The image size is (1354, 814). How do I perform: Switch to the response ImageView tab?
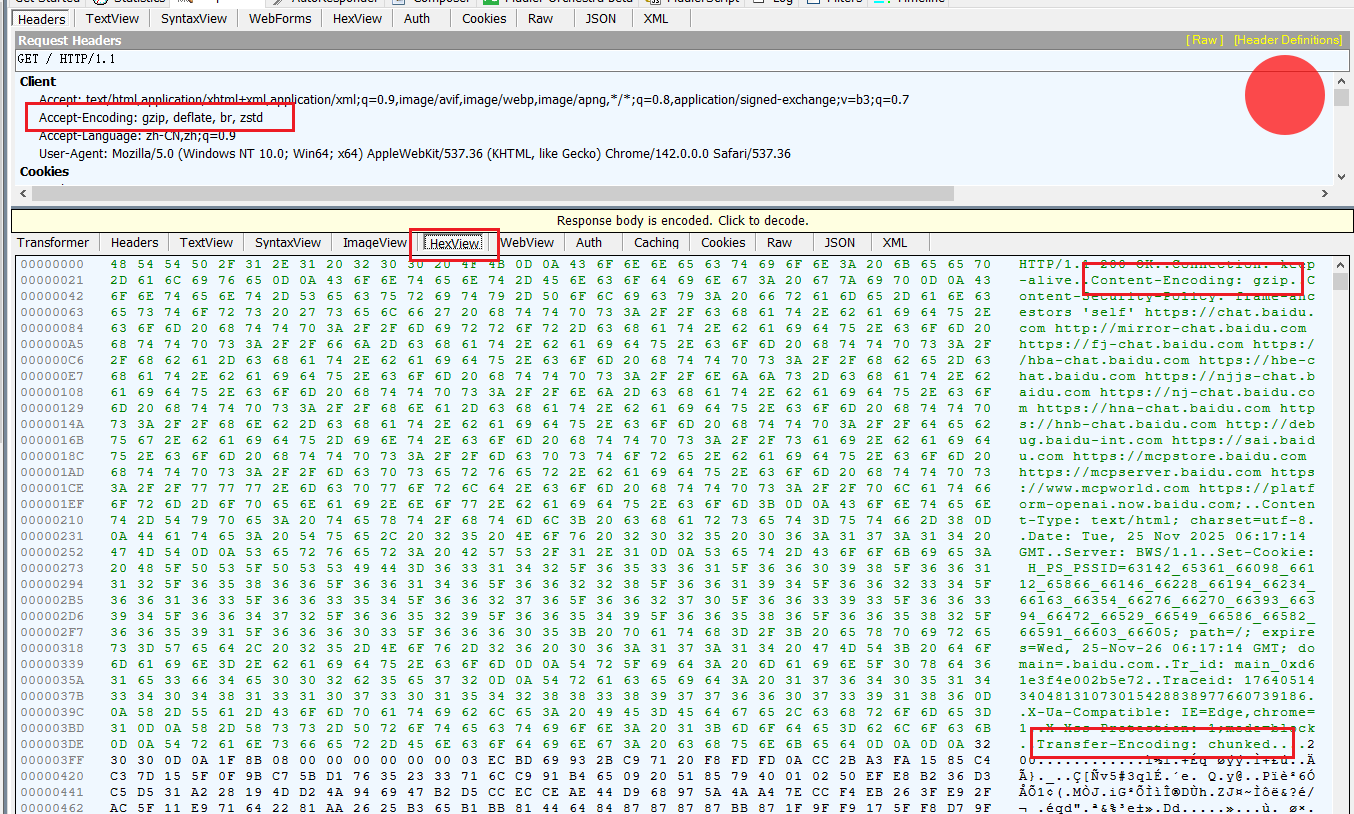pyautogui.click(x=375, y=242)
